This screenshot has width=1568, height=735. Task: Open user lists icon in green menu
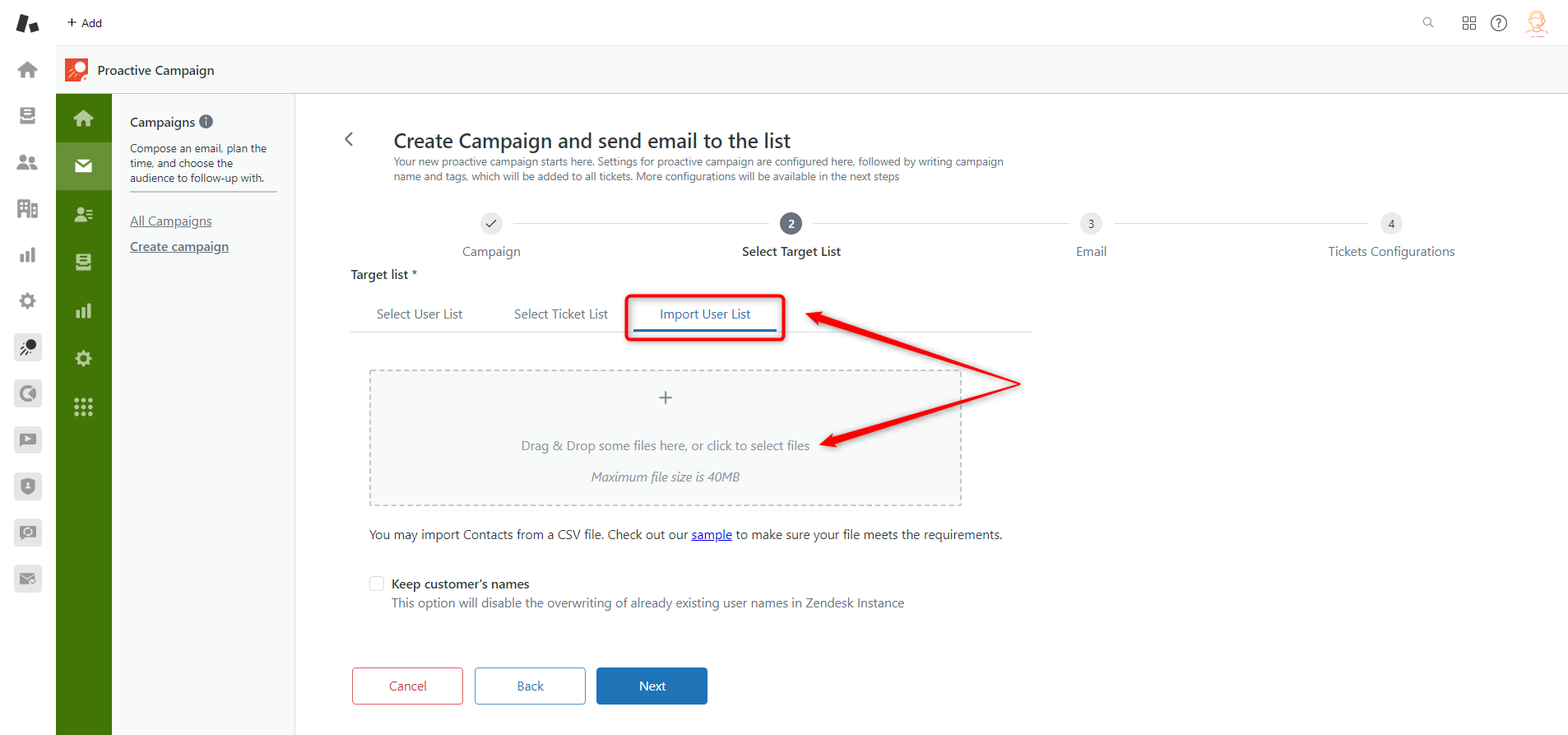click(x=83, y=214)
